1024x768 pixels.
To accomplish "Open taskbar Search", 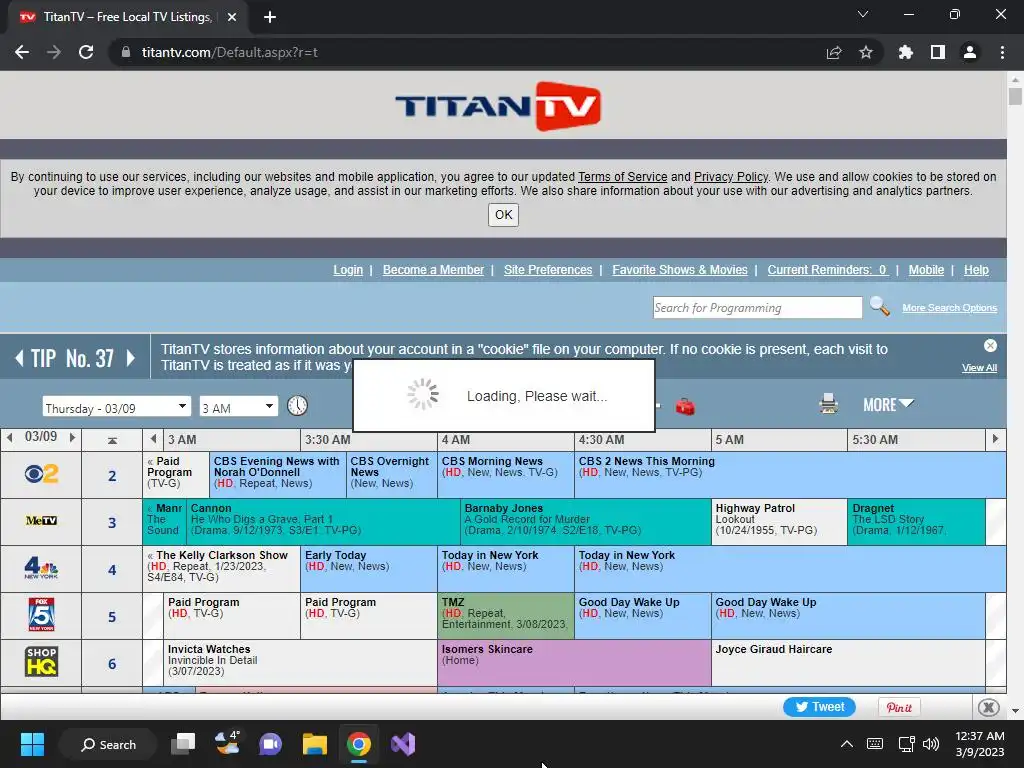I will click(108, 744).
